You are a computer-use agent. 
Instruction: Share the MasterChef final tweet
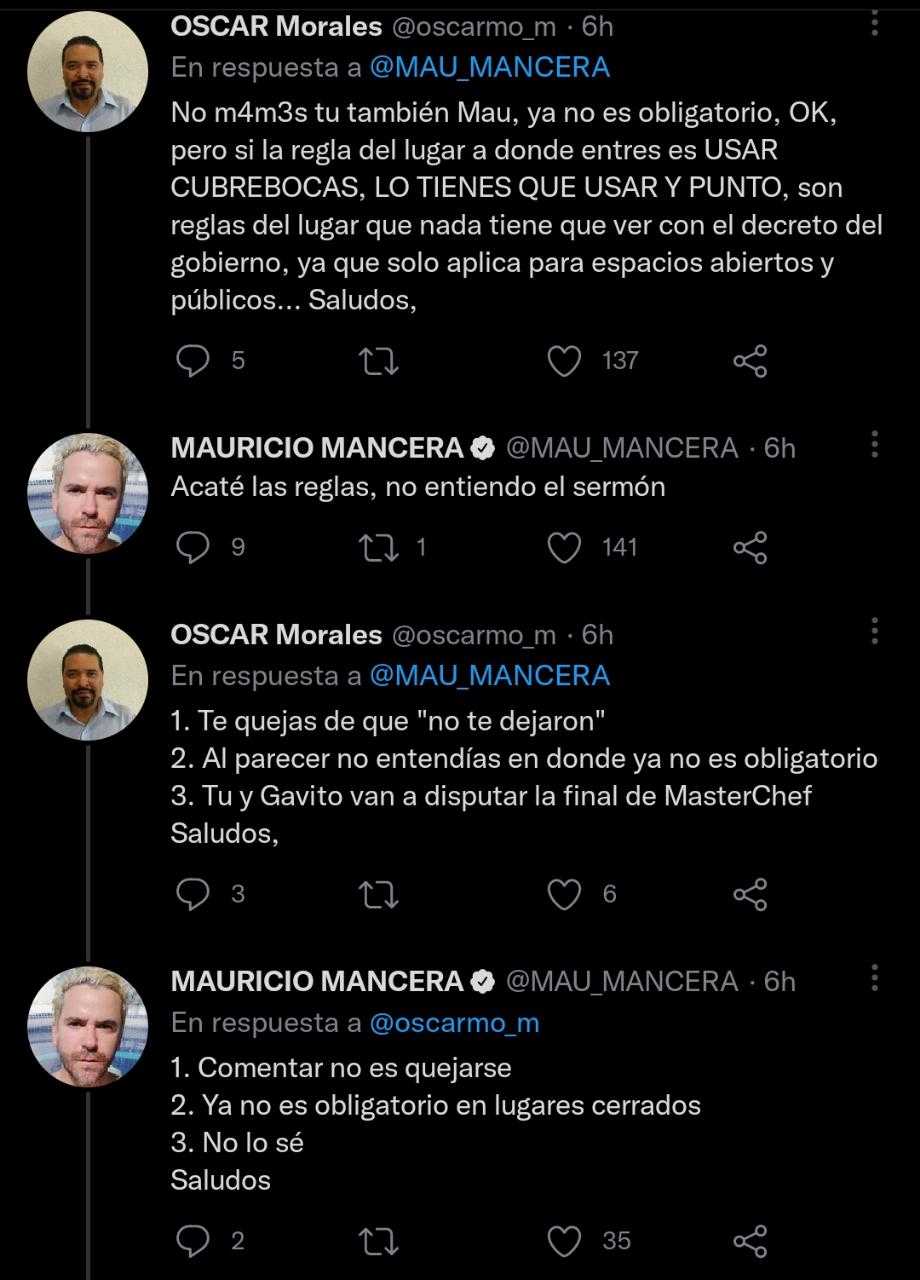click(750, 894)
